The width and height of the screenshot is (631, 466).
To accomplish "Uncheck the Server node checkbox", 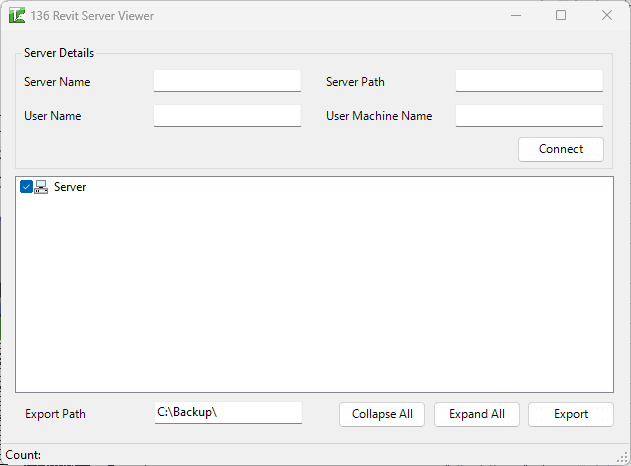I will point(26,187).
